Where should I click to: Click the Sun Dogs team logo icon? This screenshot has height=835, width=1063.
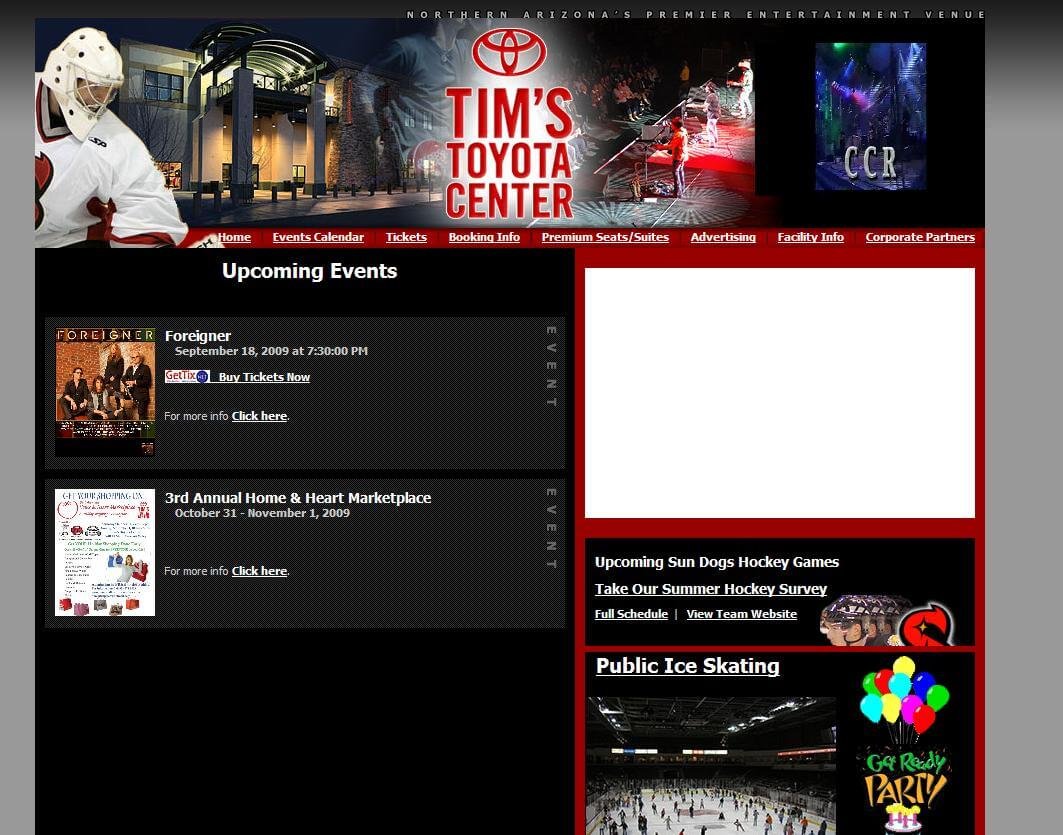(927, 624)
